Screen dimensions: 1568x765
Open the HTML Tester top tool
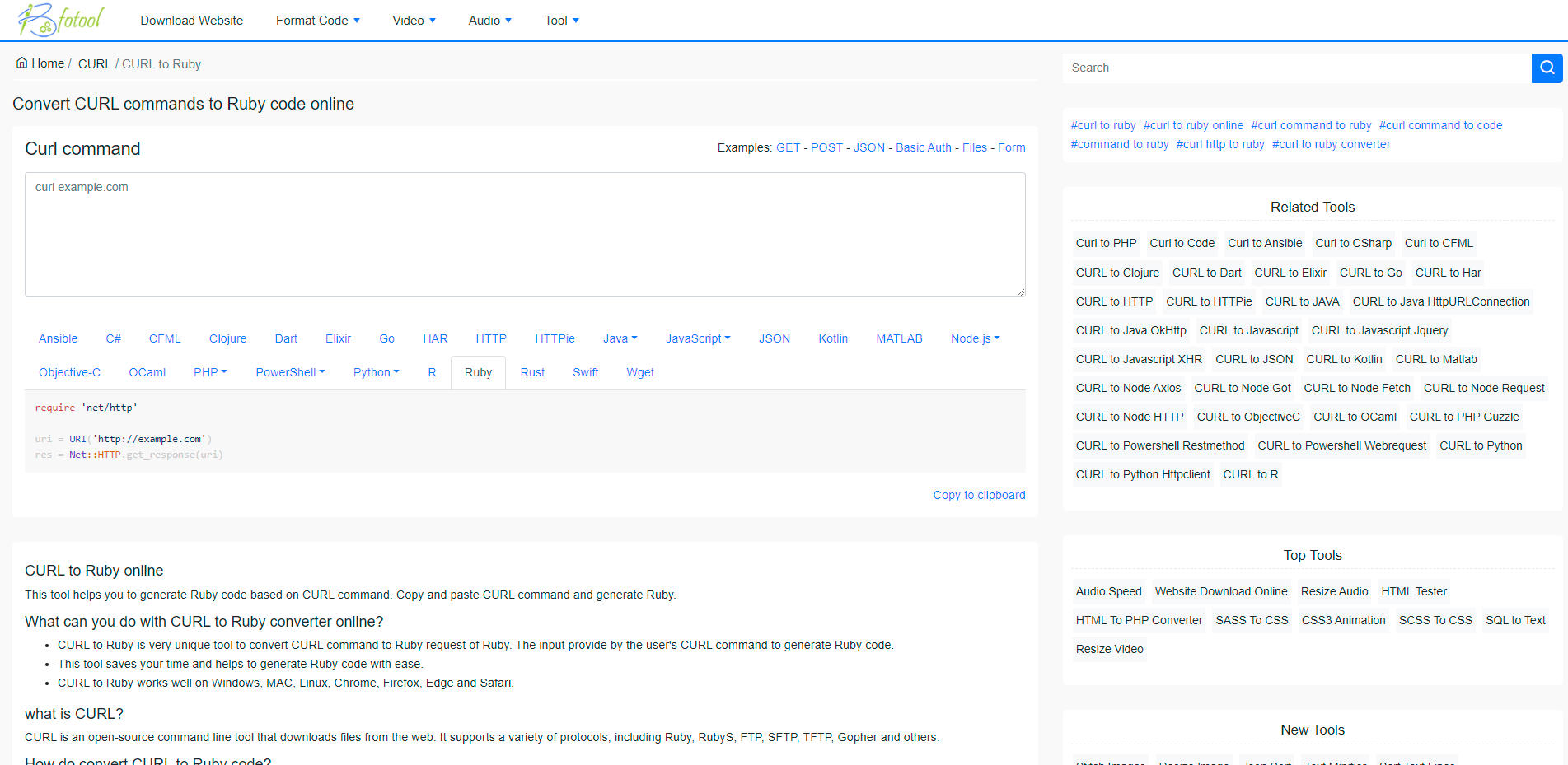[1413, 591]
